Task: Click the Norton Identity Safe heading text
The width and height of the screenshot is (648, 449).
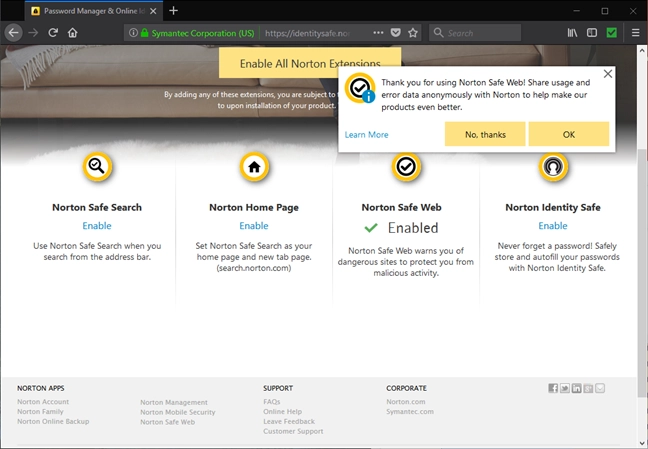Action: (553, 208)
